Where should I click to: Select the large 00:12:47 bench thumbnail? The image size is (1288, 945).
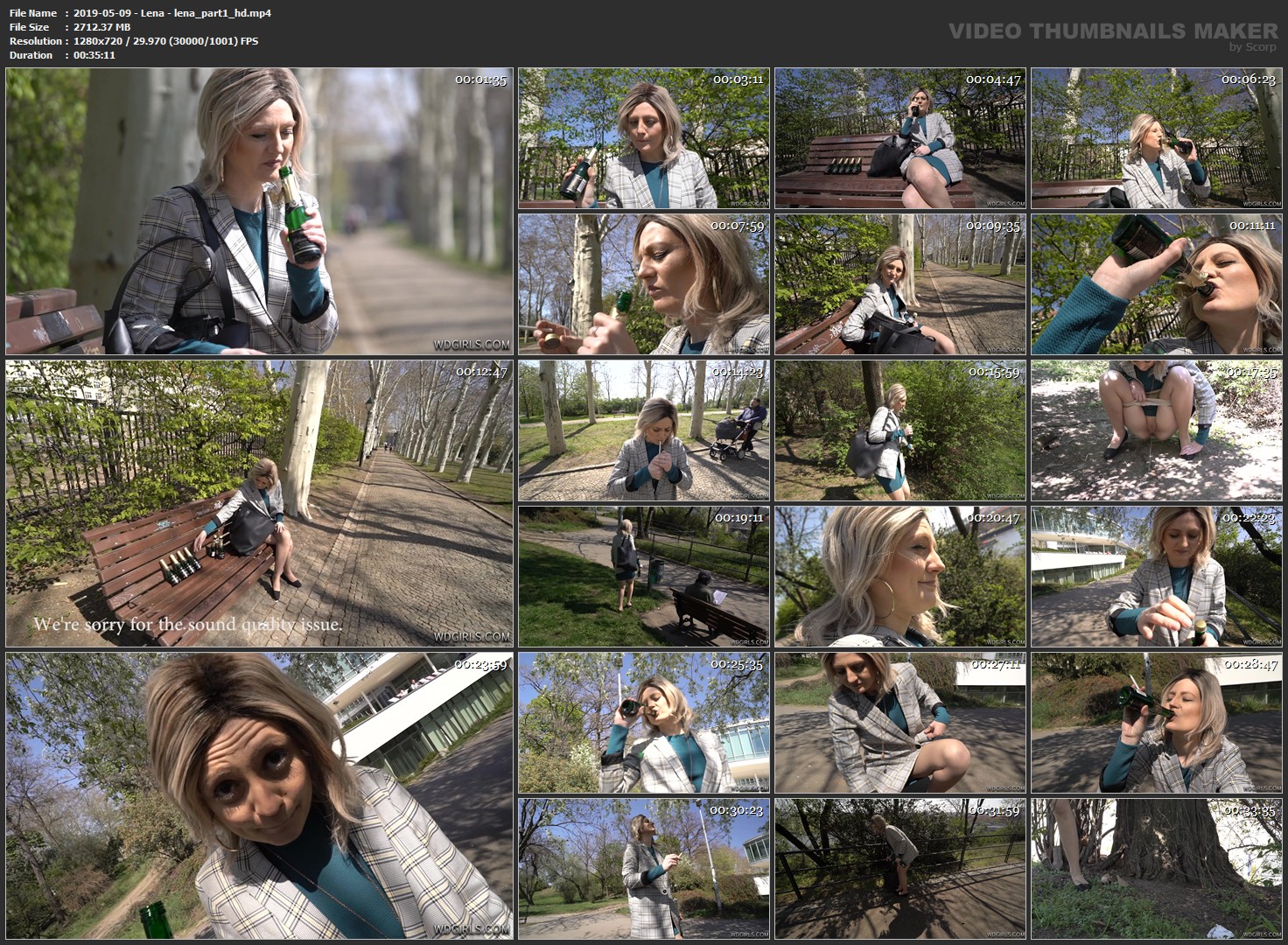[259, 503]
